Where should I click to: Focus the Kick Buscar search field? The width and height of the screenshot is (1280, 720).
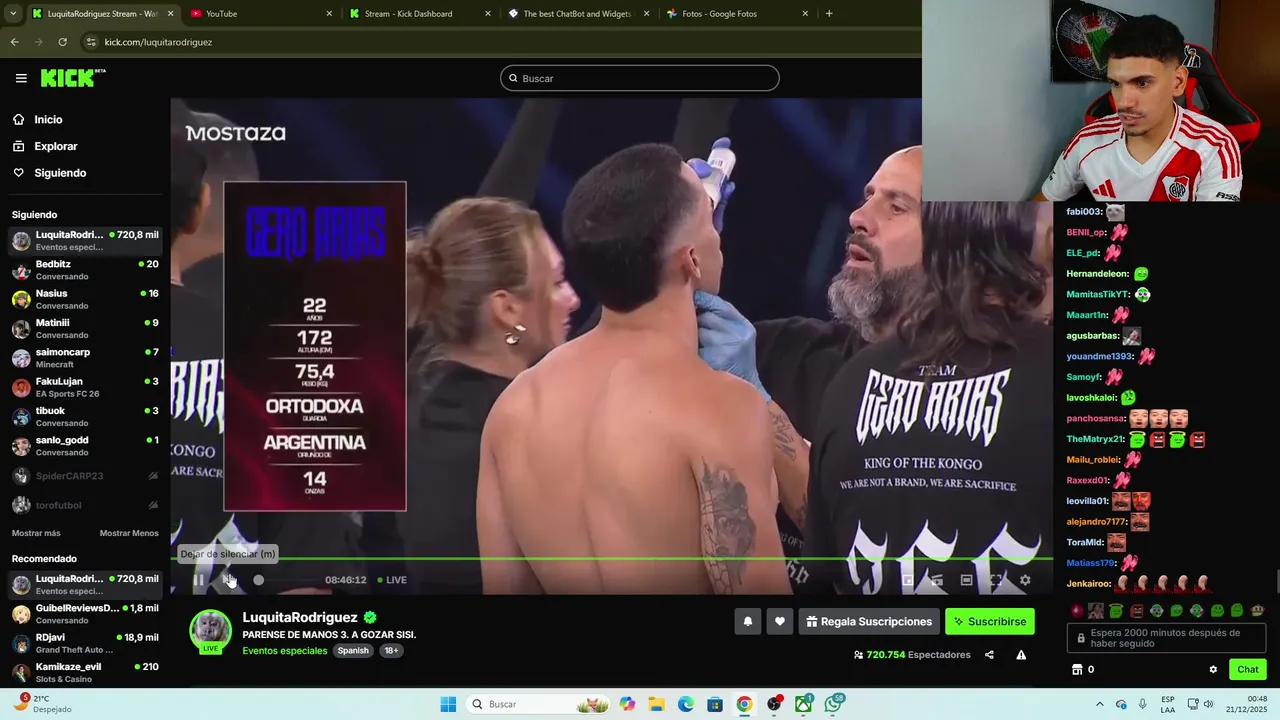(x=640, y=78)
